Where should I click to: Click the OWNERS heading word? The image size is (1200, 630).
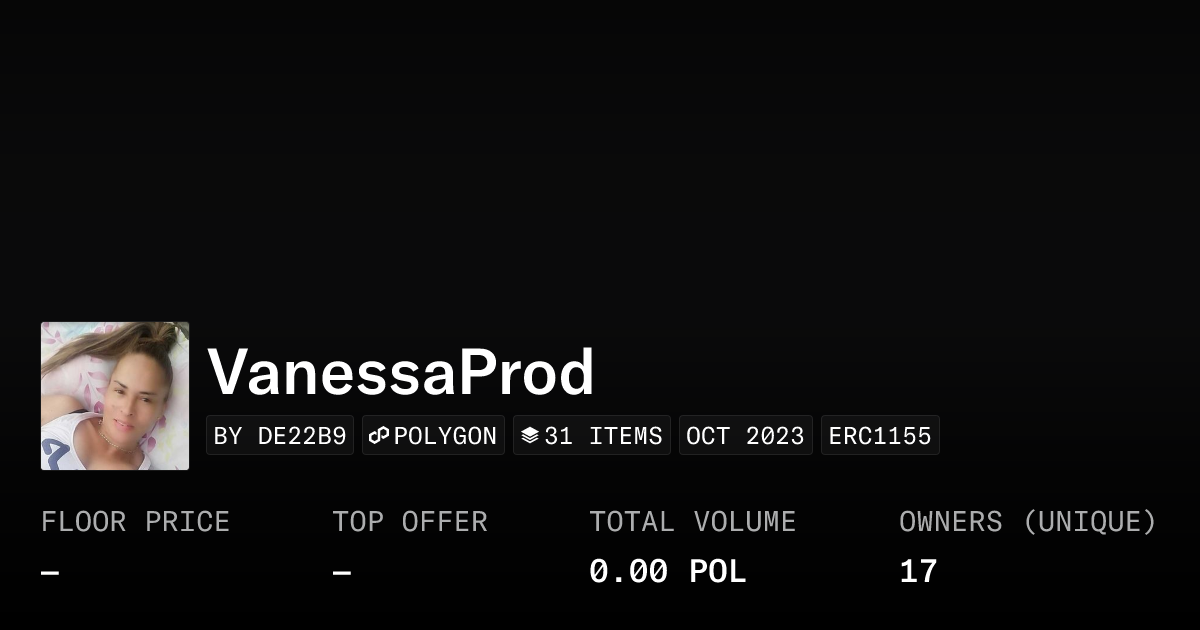tap(950, 522)
